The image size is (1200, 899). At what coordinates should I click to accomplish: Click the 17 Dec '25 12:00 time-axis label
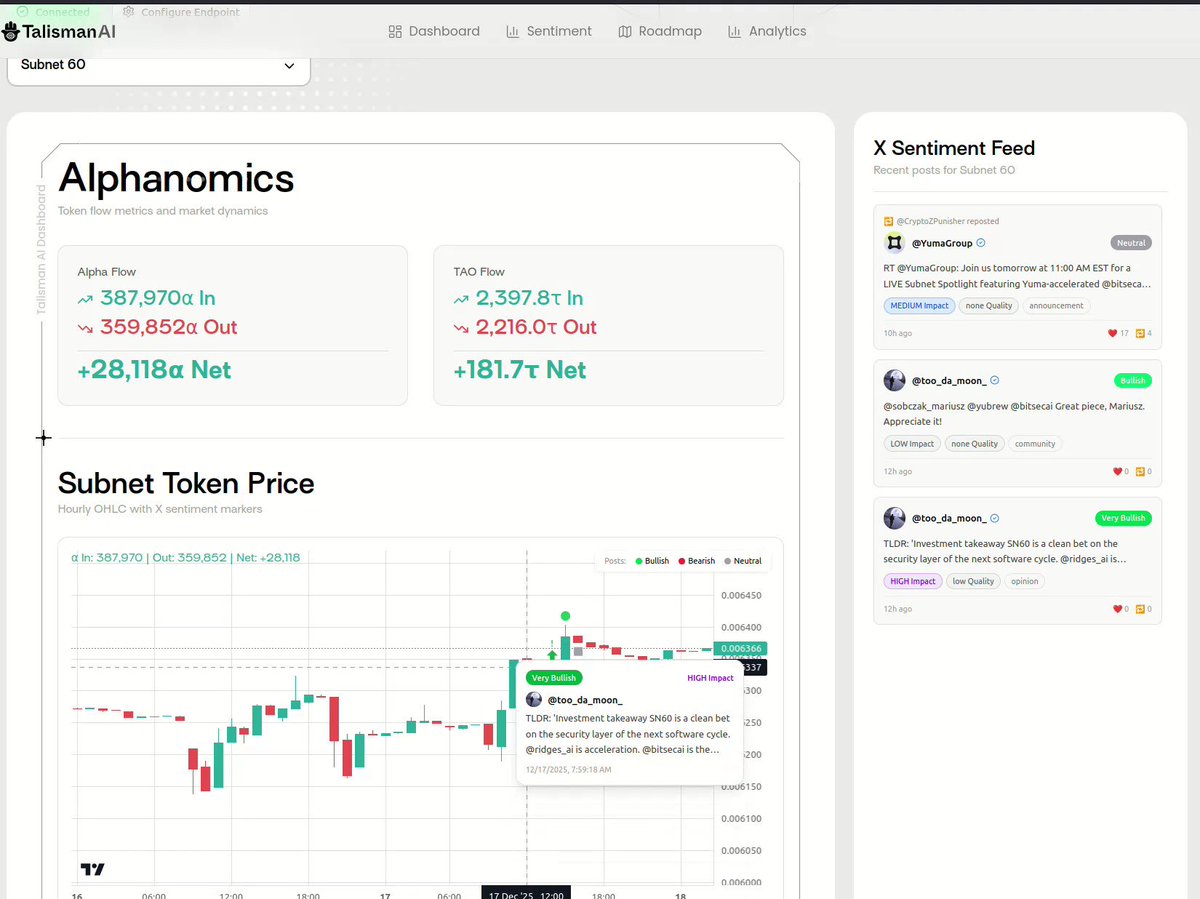point(527,894)
